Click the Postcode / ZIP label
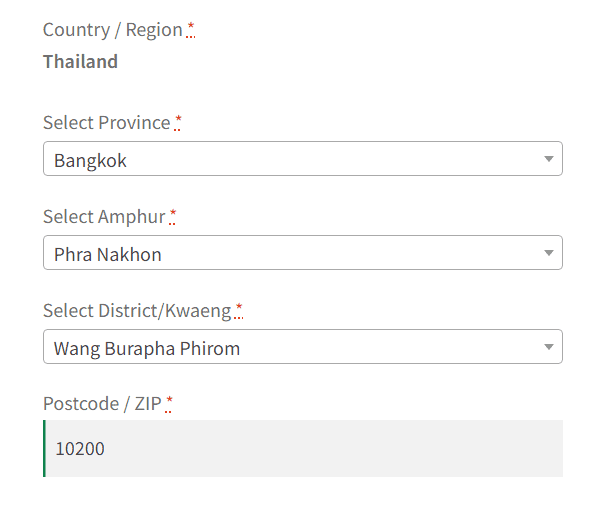The height and width of the screenshot is (507, 602). point(101,404)
